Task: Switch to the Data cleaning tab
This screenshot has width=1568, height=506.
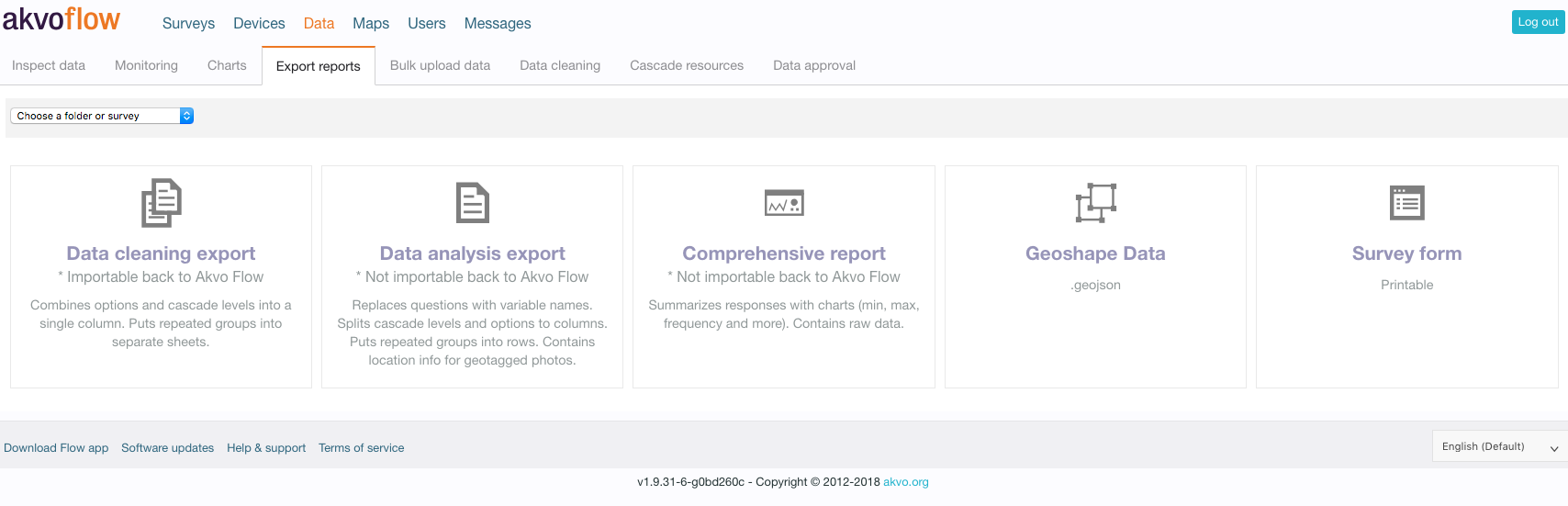Action: click(x=560, y=65)
